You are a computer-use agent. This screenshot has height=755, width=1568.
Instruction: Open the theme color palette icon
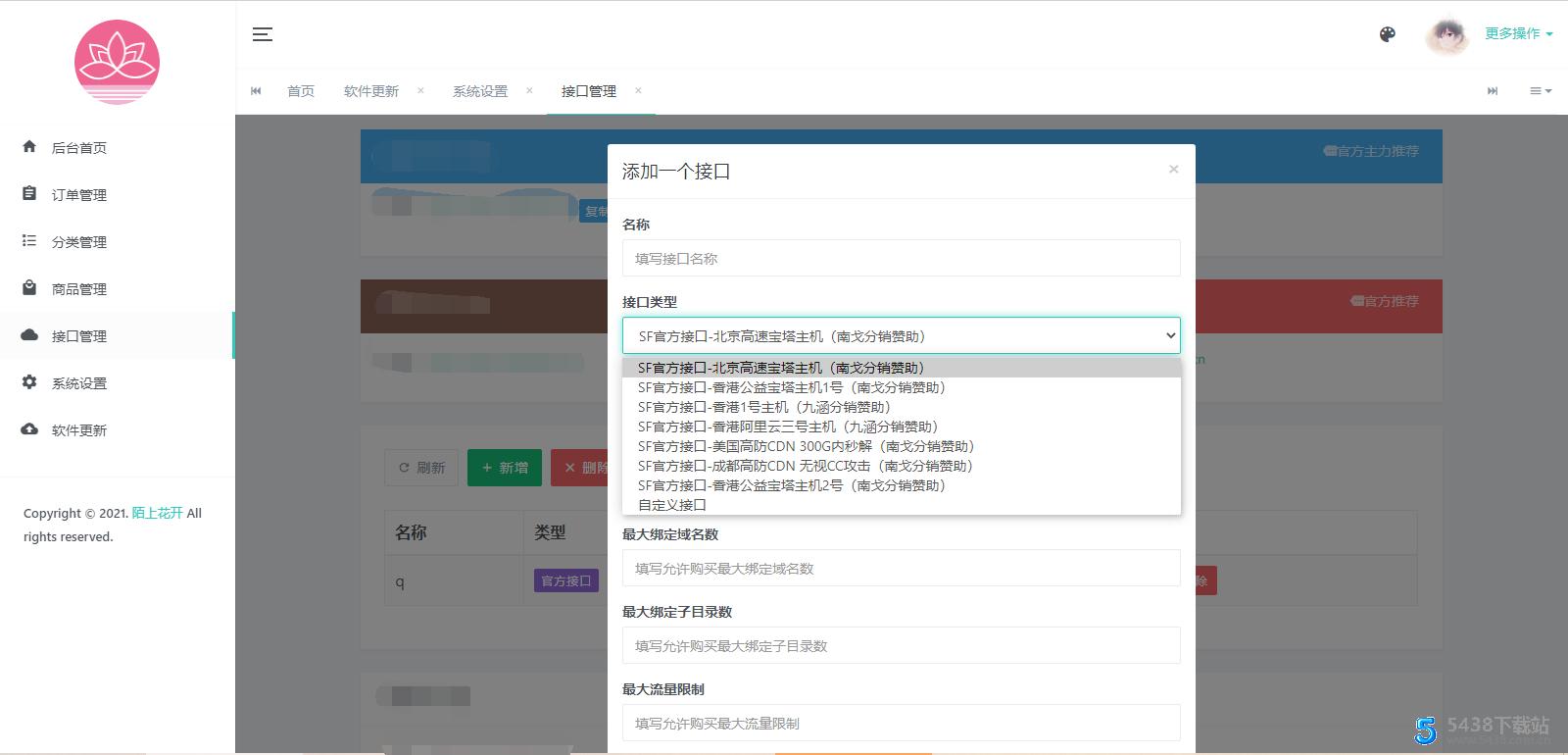pos(1387,34)
